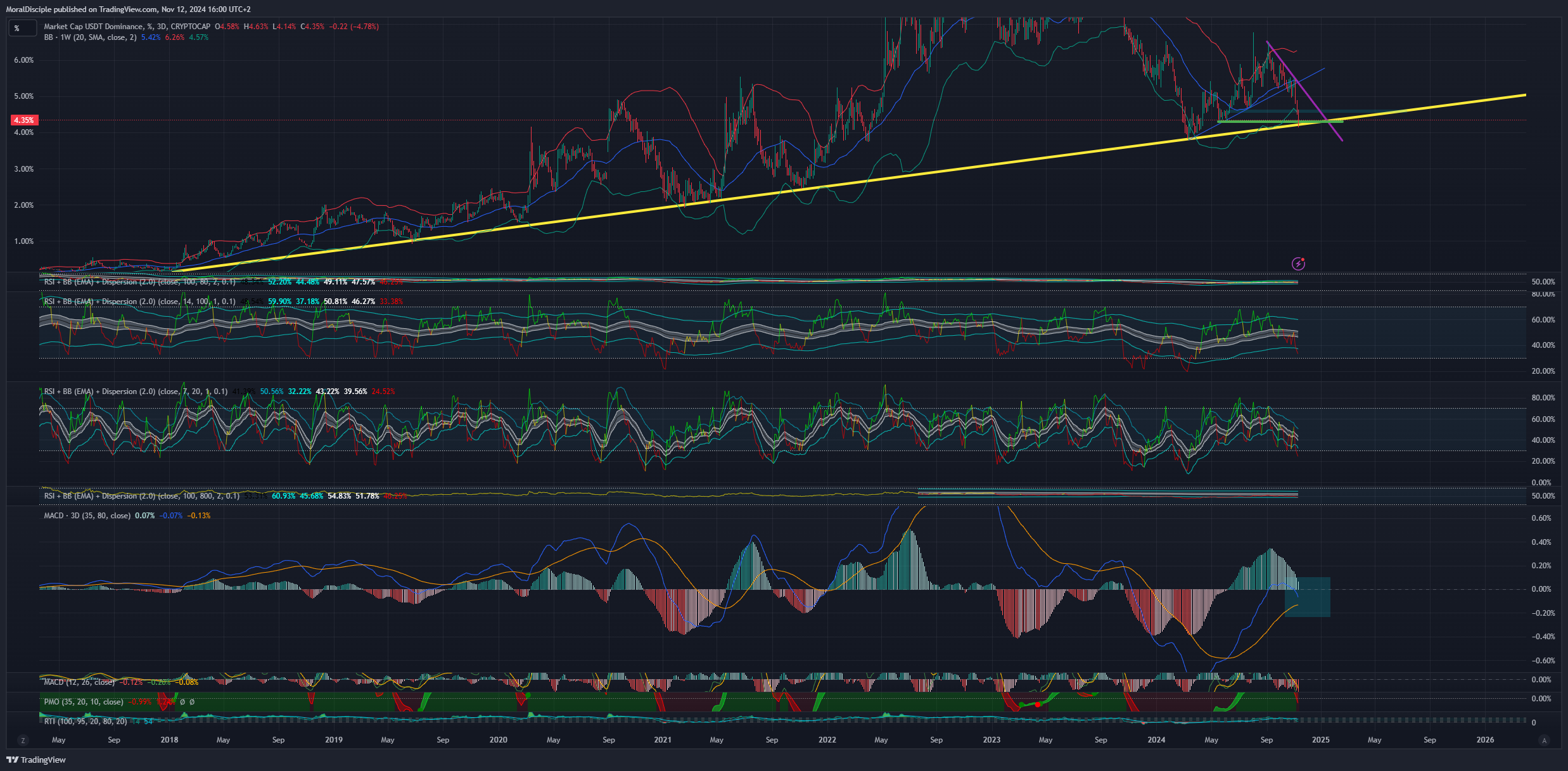Click the 2021 time axis label
The image size is (1568, 771).
coord(663,740)
